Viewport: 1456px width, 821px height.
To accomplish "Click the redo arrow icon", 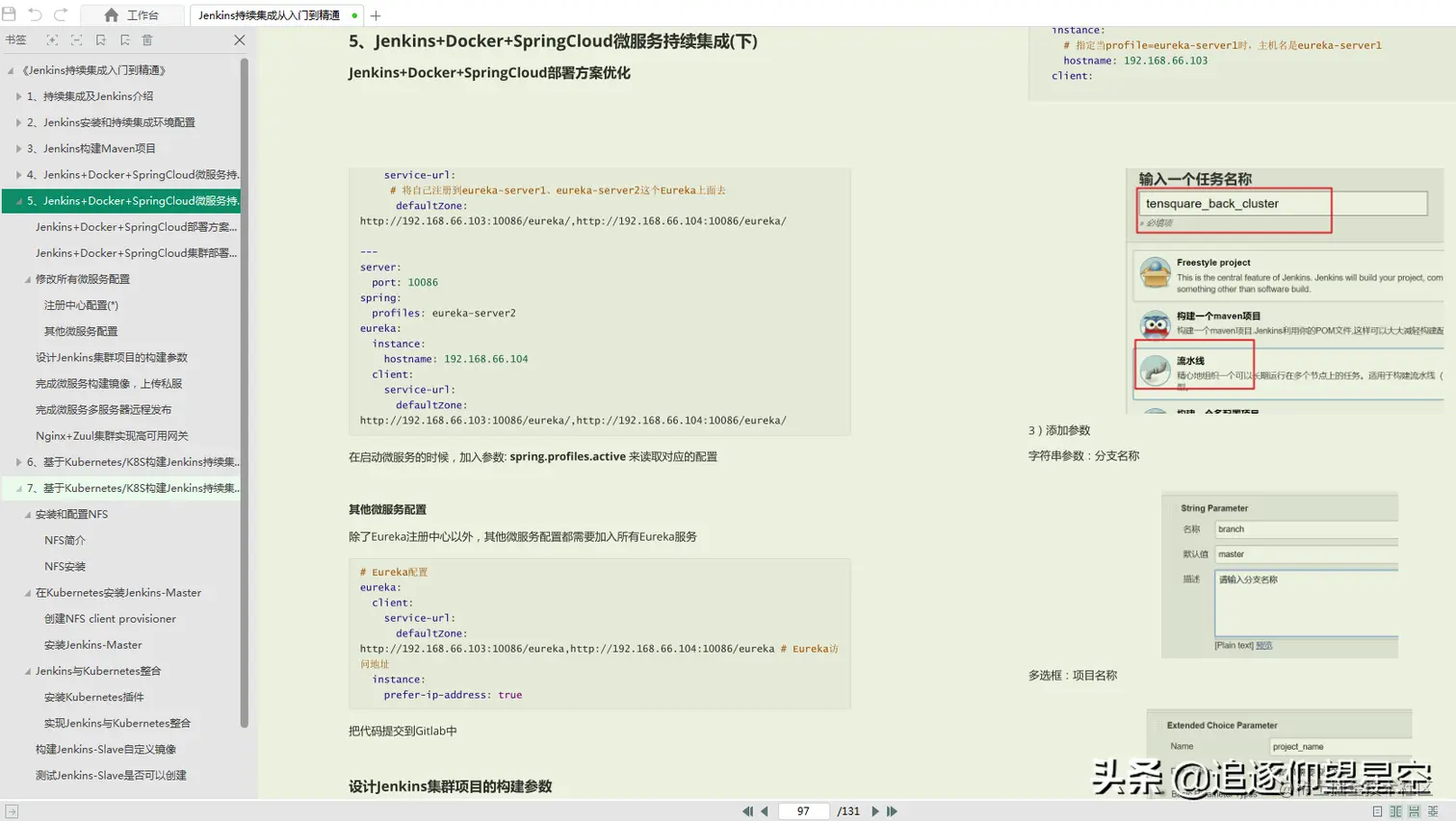I will (x=61, y=14).
